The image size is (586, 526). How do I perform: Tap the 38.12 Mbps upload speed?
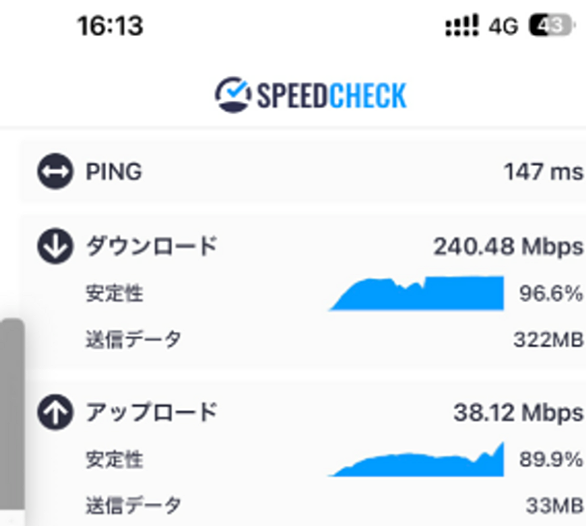tap(518, 413)
